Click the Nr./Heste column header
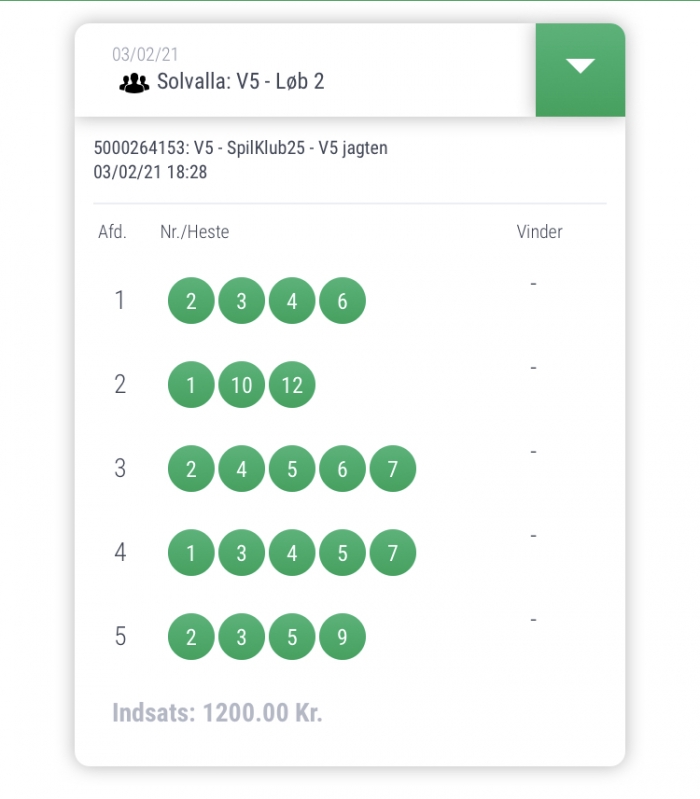Image resolution: width=700 pixels, height=799 pixels. (x=195, y=232)
